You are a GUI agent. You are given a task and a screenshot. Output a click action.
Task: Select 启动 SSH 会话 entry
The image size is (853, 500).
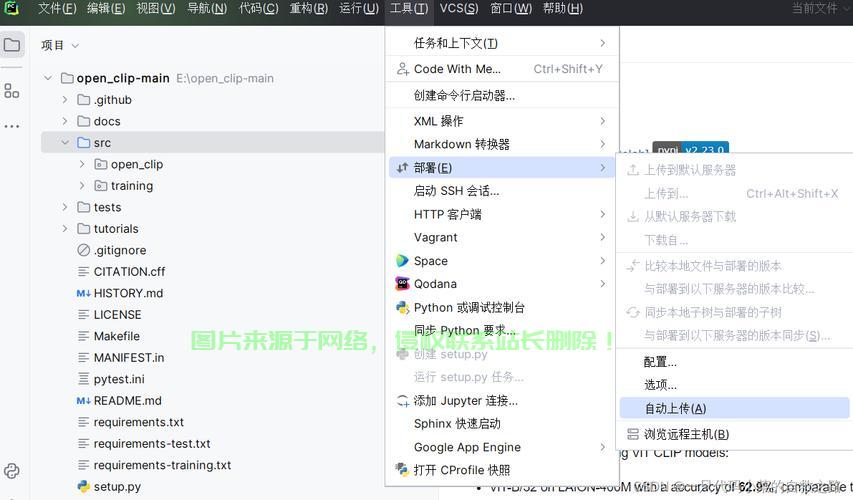[x=502, y=191]
